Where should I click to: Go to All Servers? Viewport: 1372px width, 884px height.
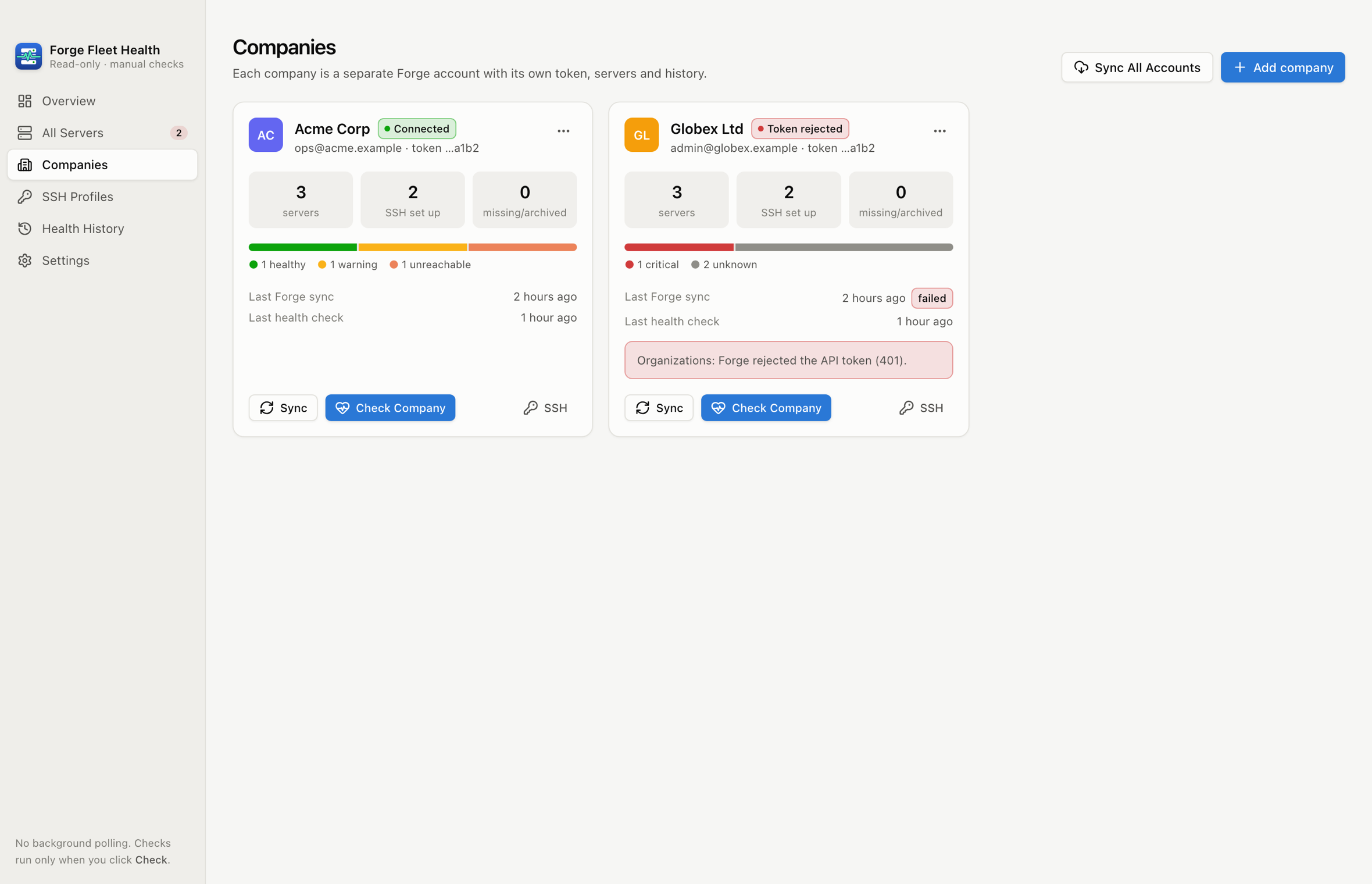(x=102, y=133)
